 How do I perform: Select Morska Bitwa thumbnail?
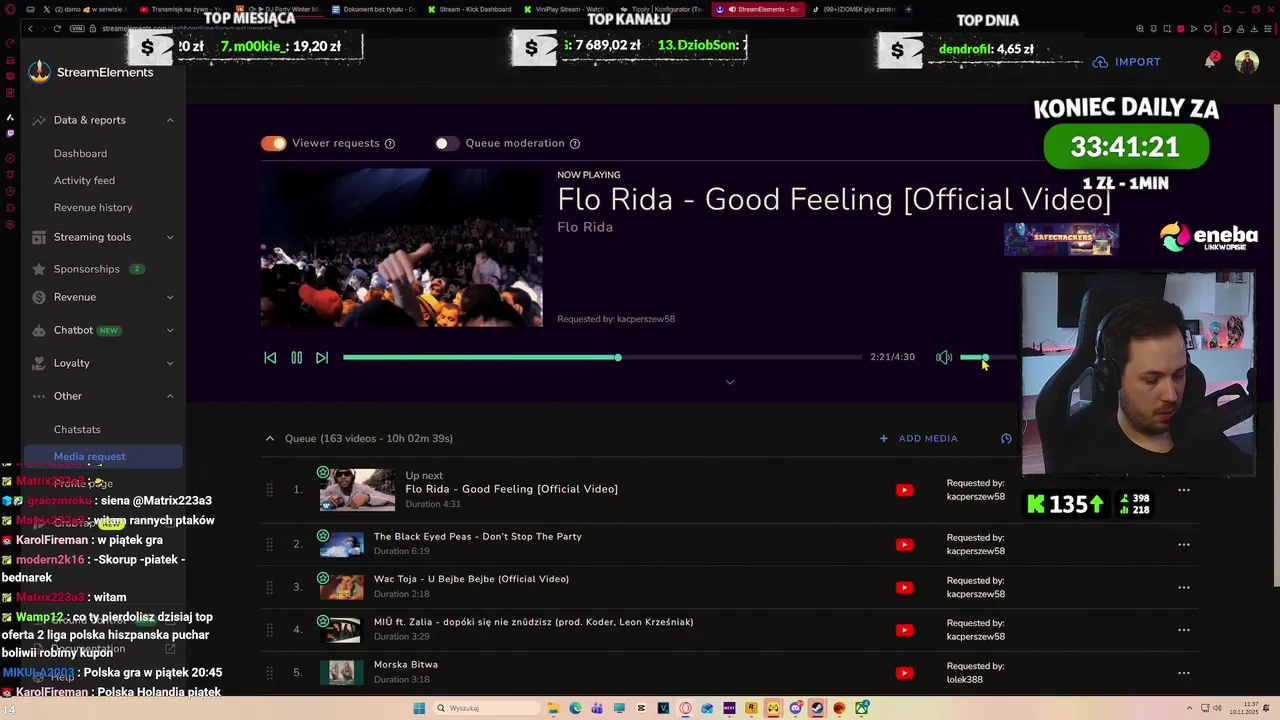(342, 672)
